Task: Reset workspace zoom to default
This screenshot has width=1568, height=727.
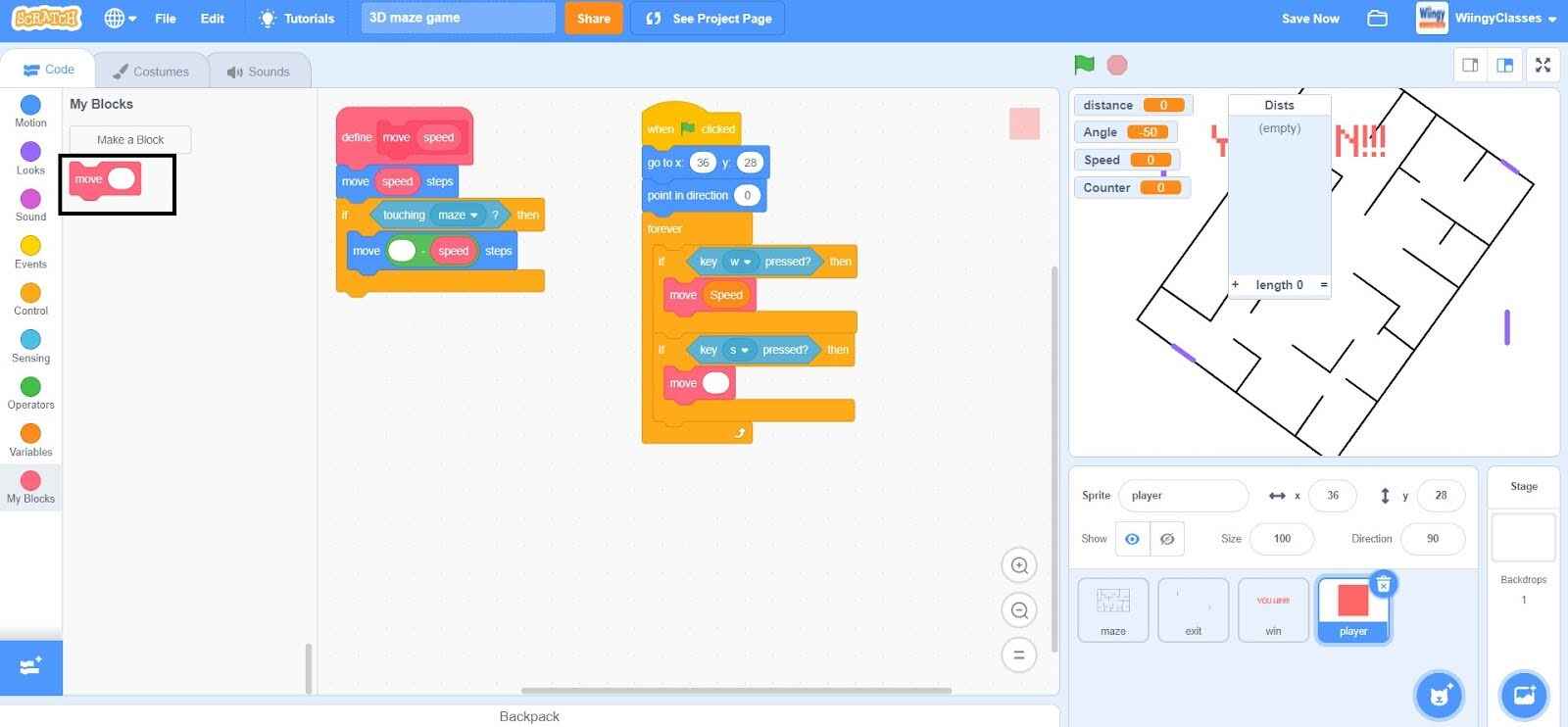Action: pyautogui.click(x=1019, y=654)
